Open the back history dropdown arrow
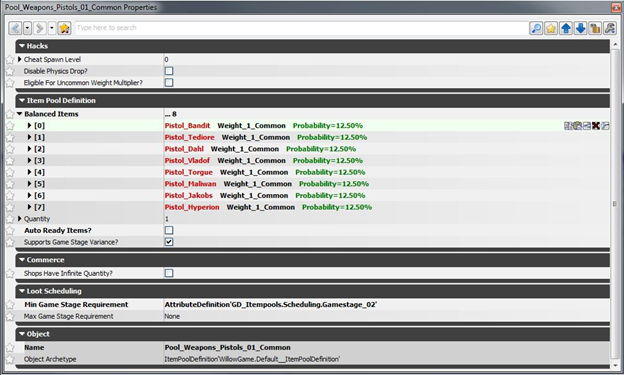The height and width of the screenshot is (375, 624). [27, 28]
